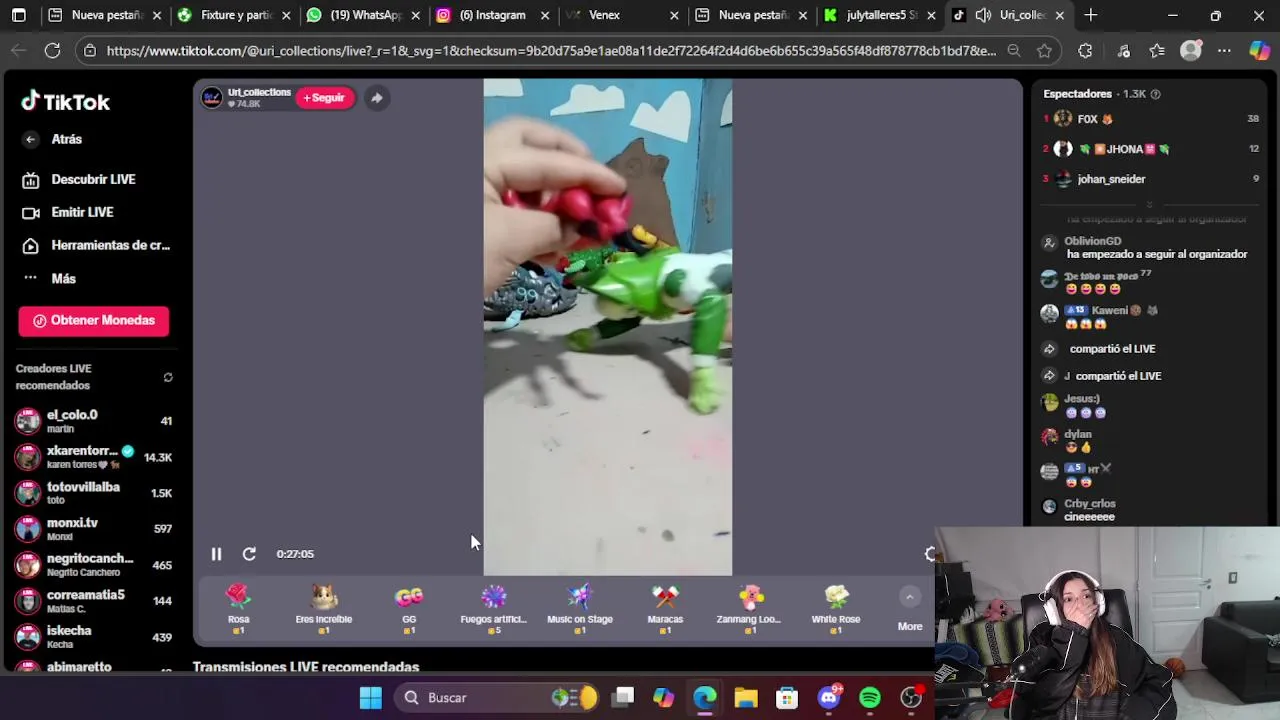The image size is (1280, 720).
Task: Send an Eres increíble gift
Action: coord(324,609)
